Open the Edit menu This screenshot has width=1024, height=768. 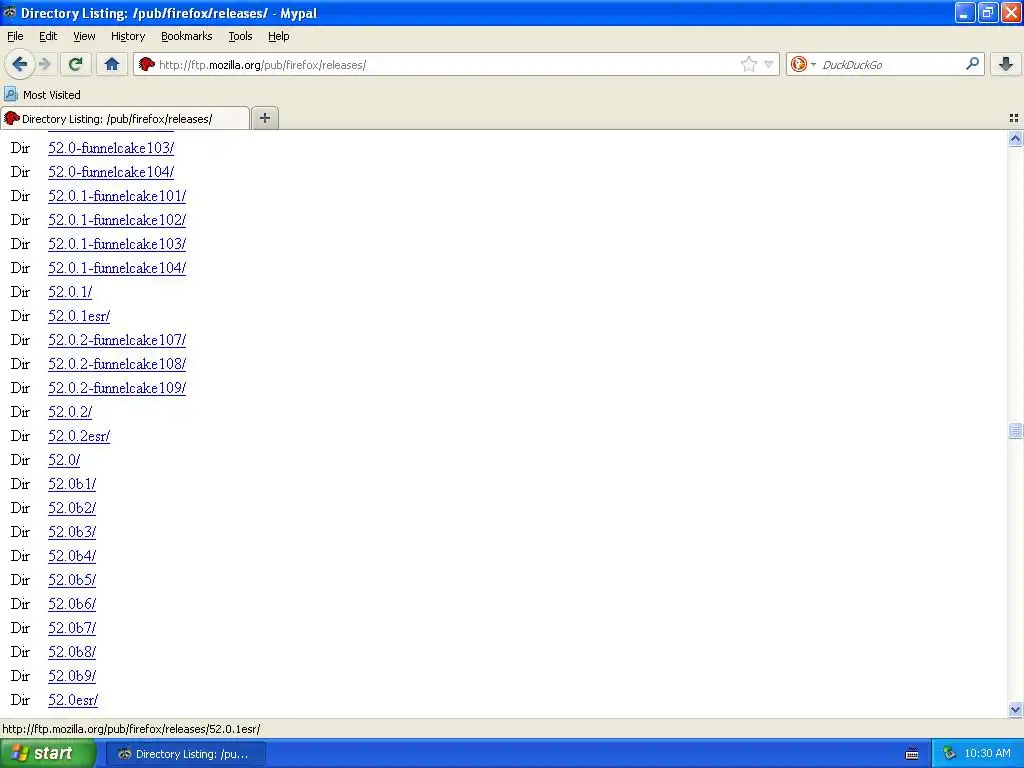coord(48,36)
